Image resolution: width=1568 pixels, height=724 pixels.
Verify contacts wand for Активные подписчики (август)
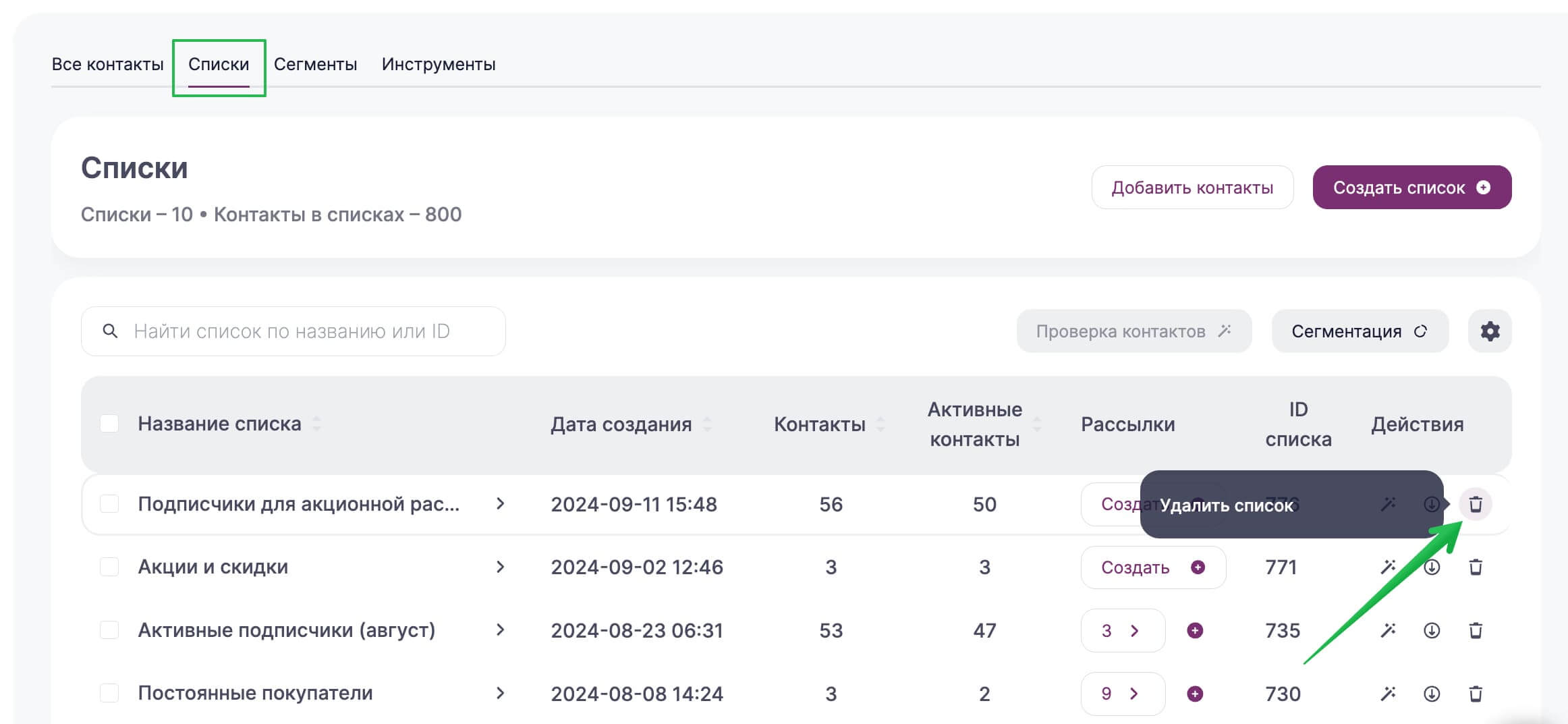1388,630
